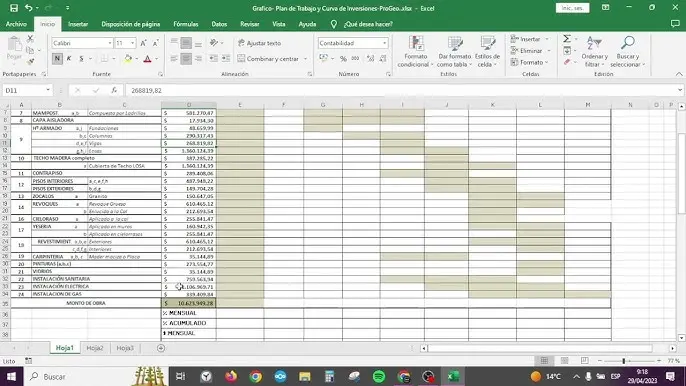Screen dimensions: 686x386
Task: Adjust the zoom slider in status bar
Action: [623, 361]
